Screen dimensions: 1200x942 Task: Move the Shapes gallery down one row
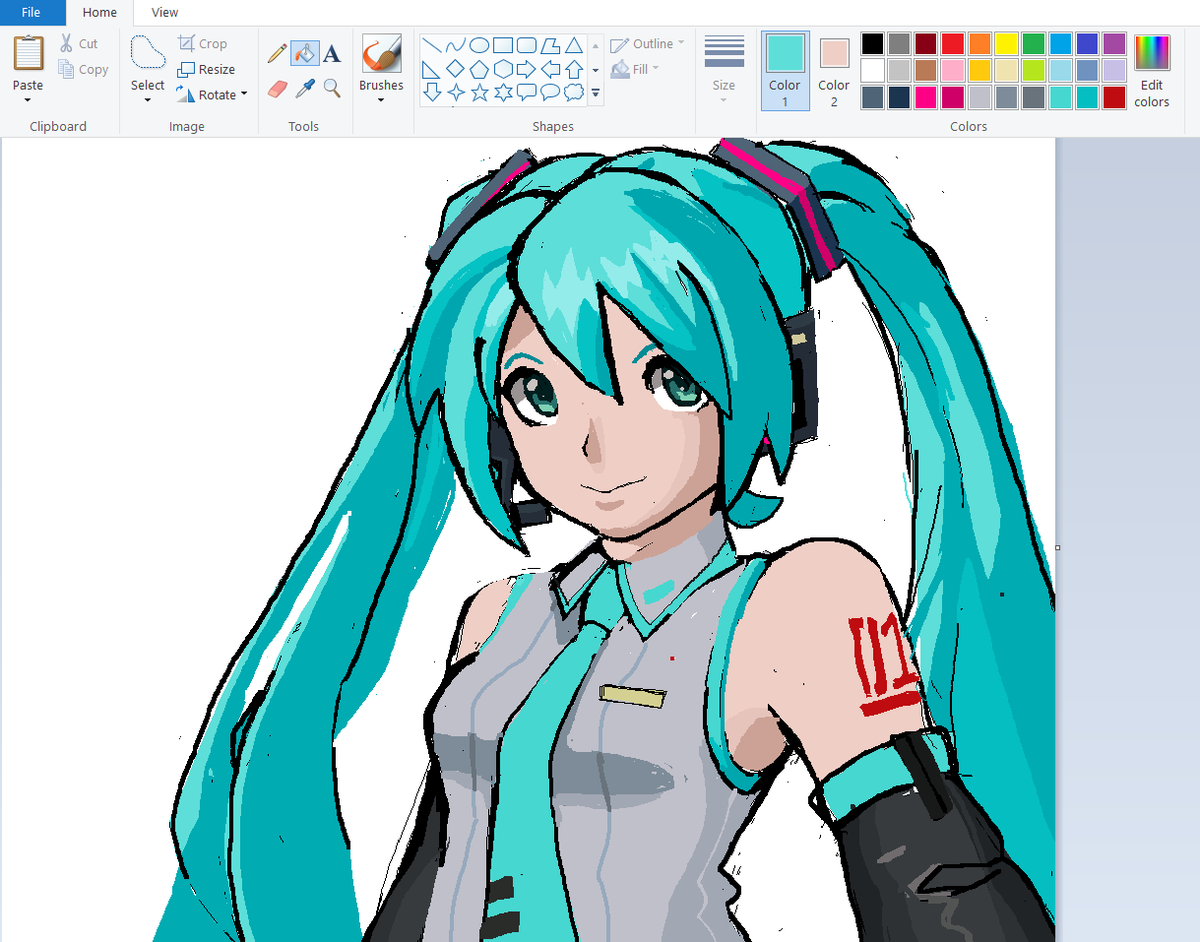[596, 69]
